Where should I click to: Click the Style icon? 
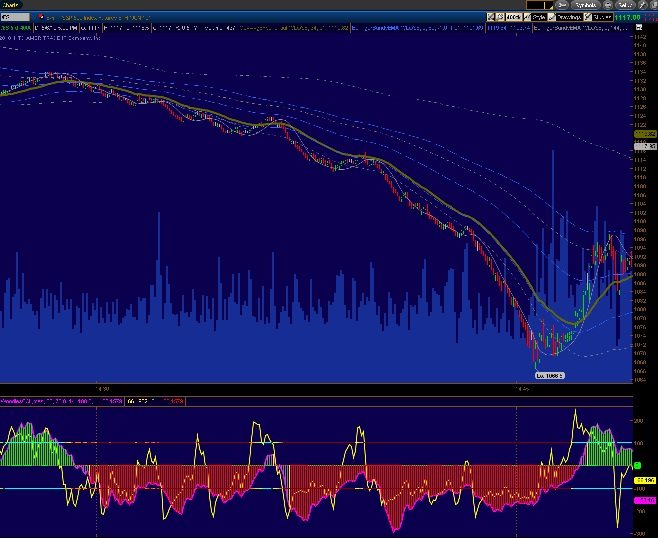tap(527, 17)
